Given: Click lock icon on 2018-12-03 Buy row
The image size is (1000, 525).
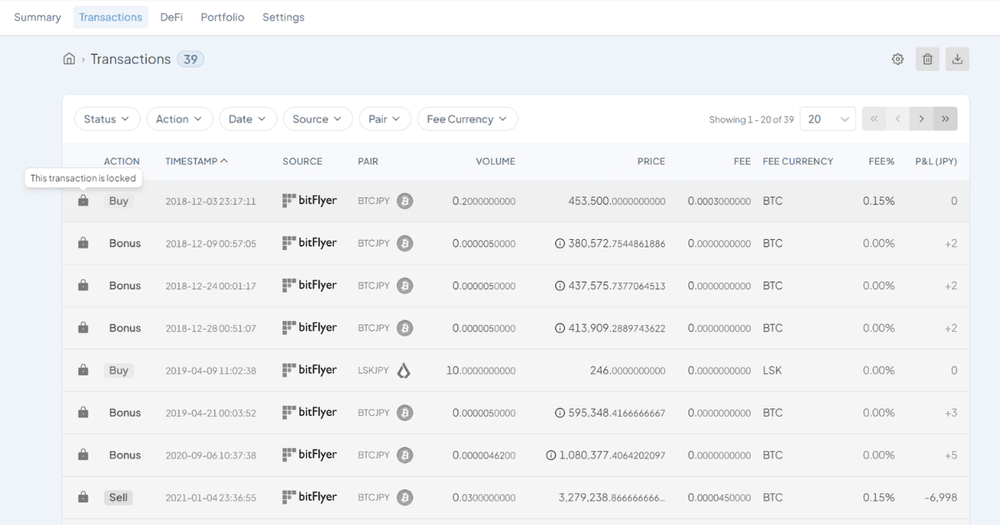Looking at the screenshot, I should click(x=83, y=201).
